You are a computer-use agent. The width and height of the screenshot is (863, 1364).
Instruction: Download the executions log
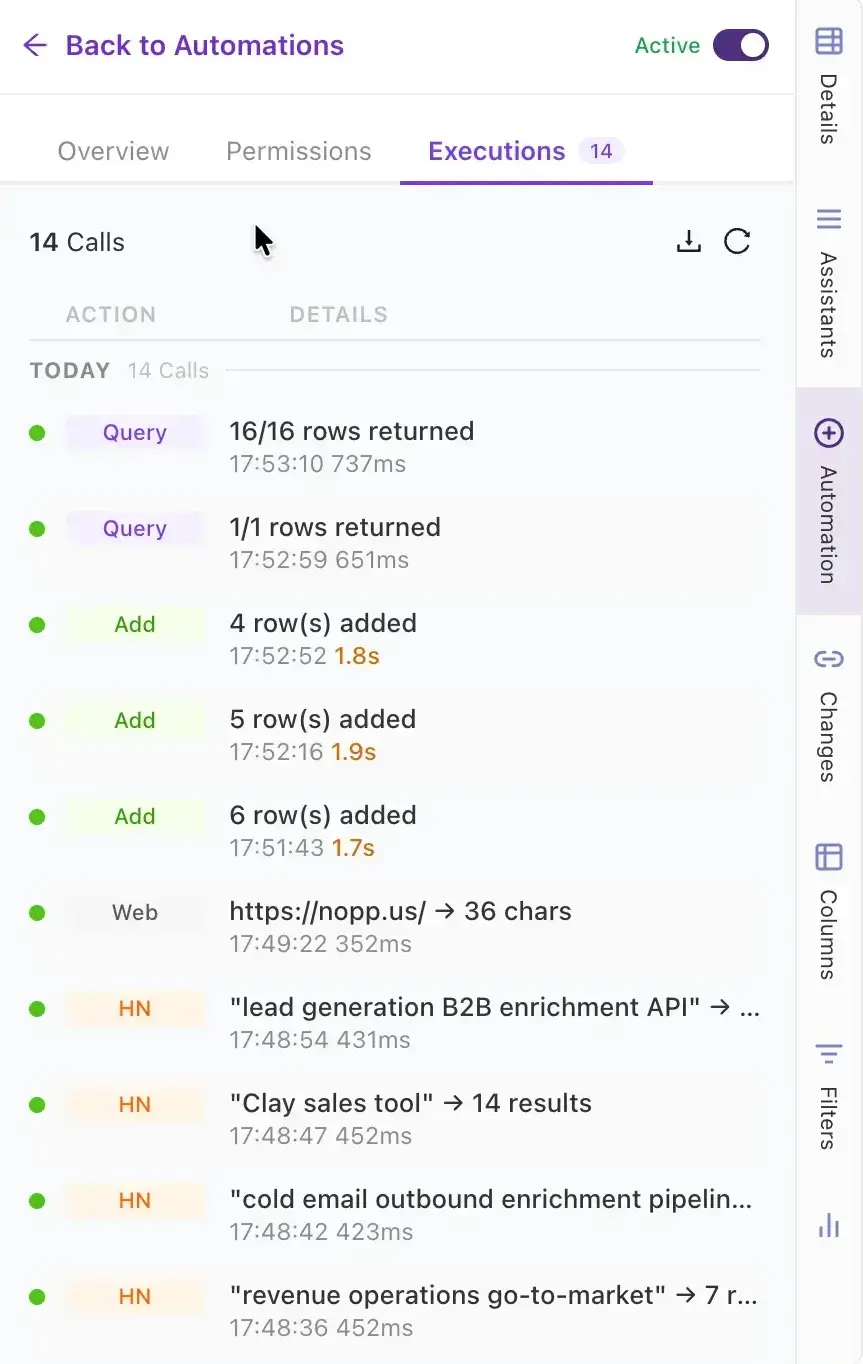click(689, 241)
